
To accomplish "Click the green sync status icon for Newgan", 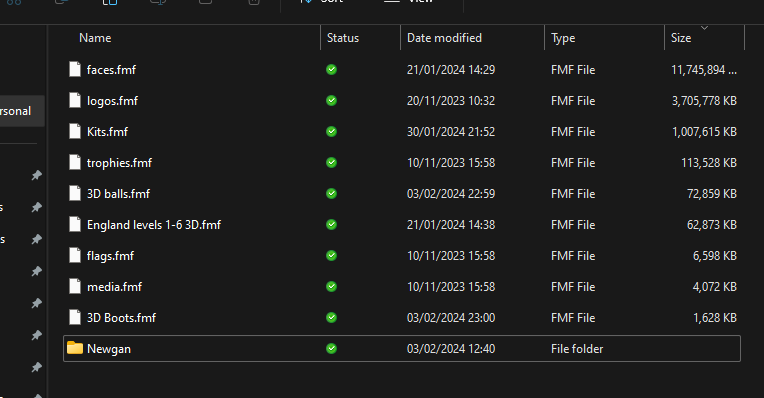I will (x=331, y=349).
